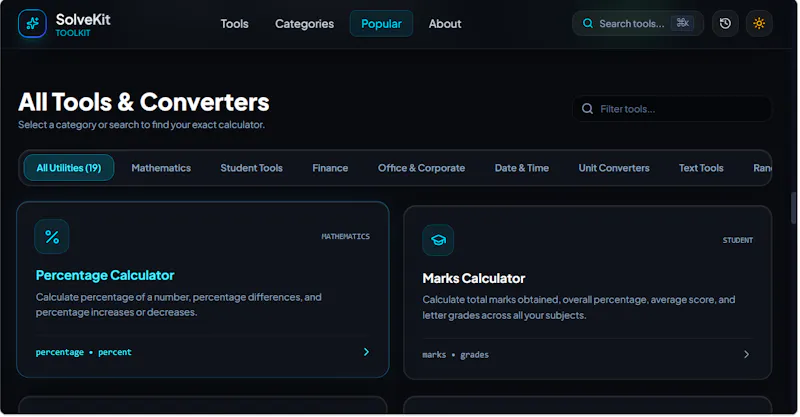Toggle light mode with the sun icon
The height and width of the screenshot is (417, 800).
click(x=759, y=23)
